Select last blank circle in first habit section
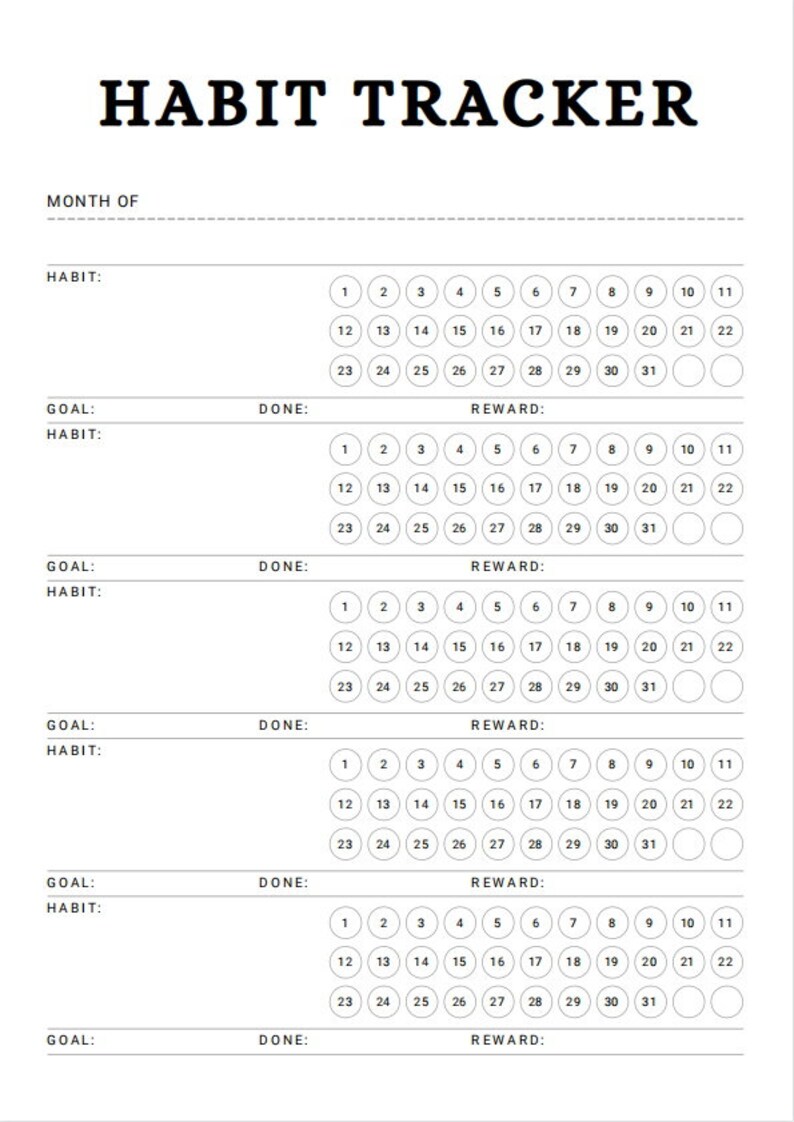Viewport: 794px width, 1122px height. (726, 371)
